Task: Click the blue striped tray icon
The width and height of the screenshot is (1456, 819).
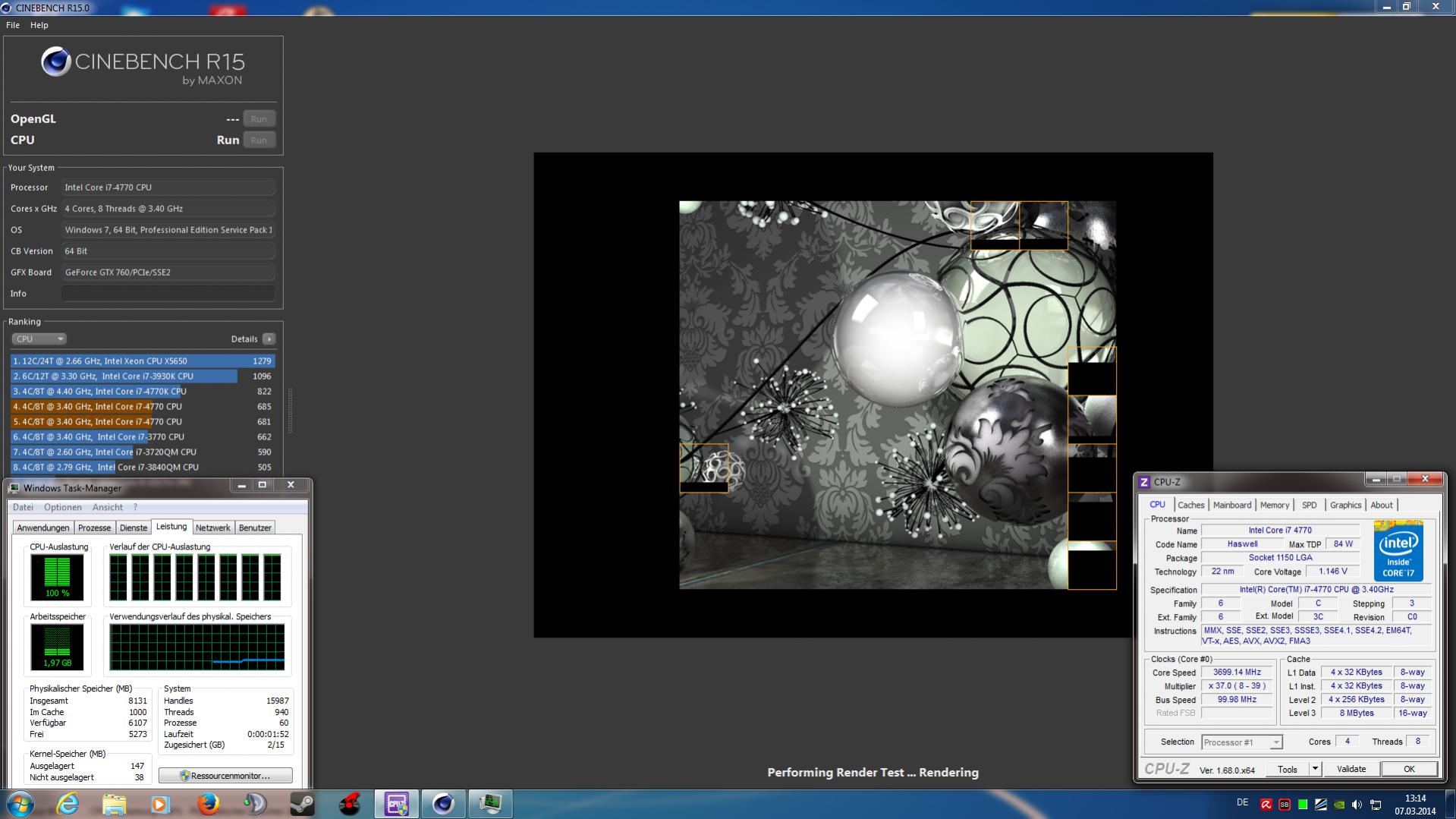Action: [x=1321, y=805]
